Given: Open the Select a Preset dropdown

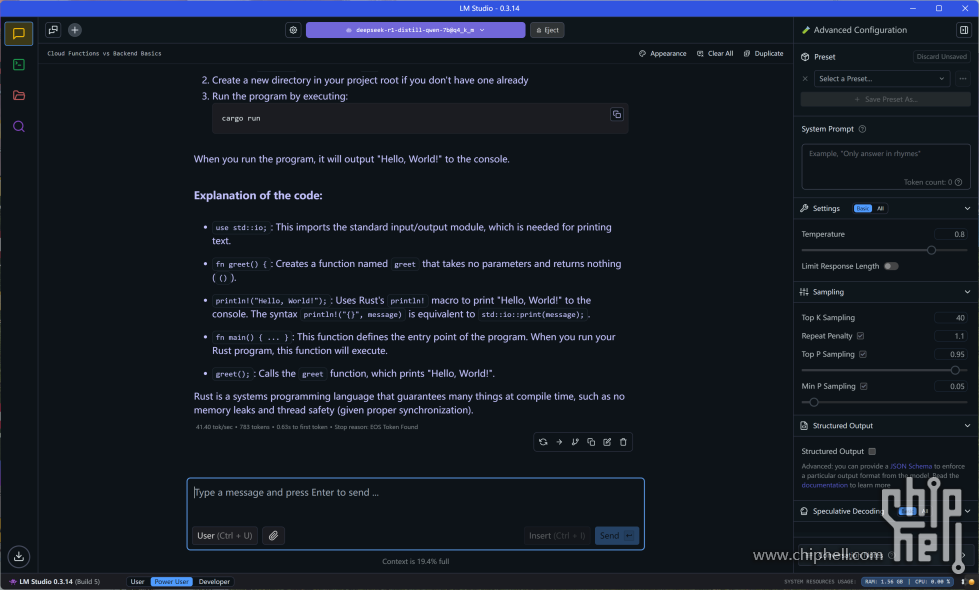Looking at the screenshot, I should click(882, 79).
